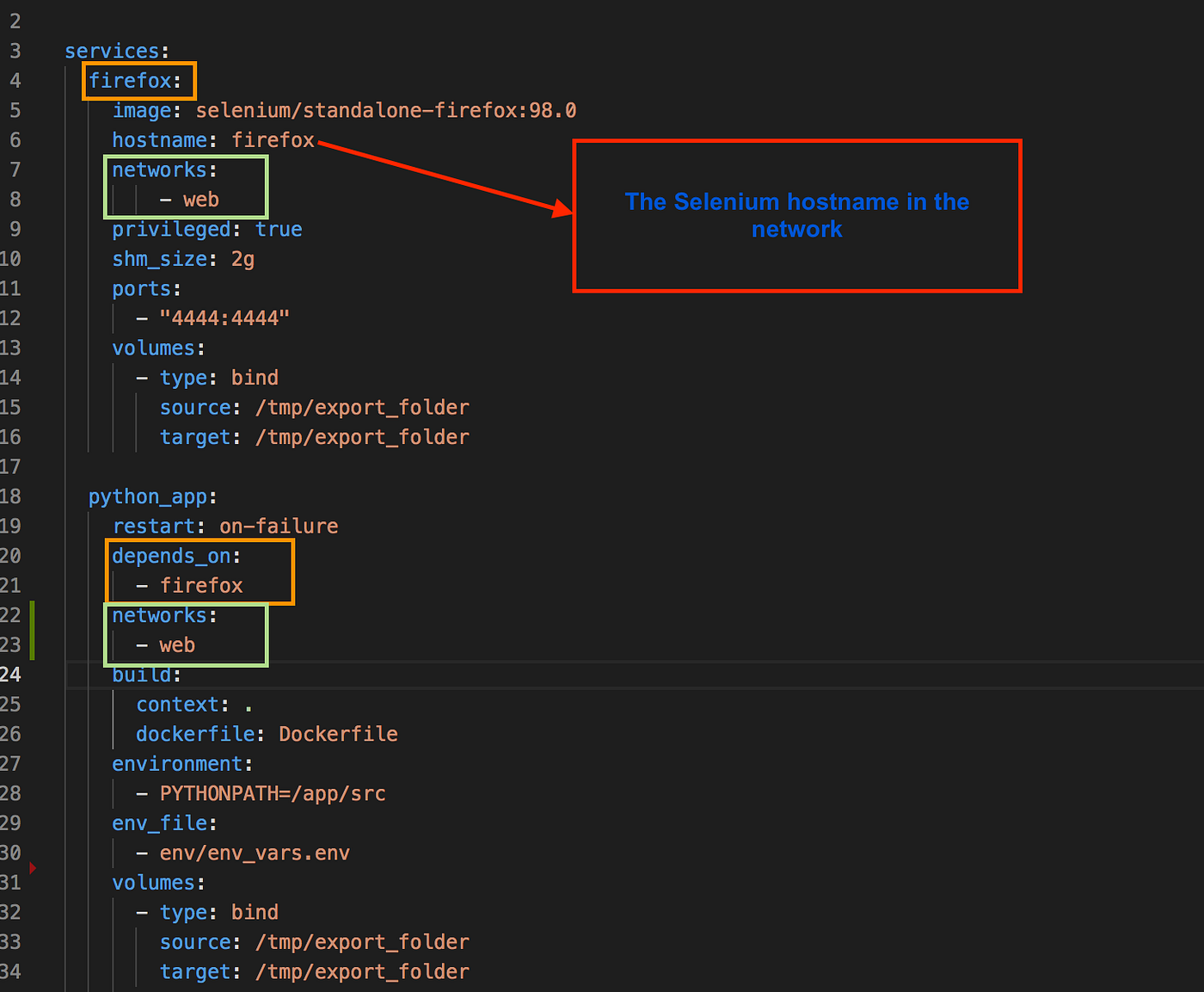This screenshot has height=992, width=1204.
Task: Click 'target' key on line 16
Action: [x=195, y=437]
